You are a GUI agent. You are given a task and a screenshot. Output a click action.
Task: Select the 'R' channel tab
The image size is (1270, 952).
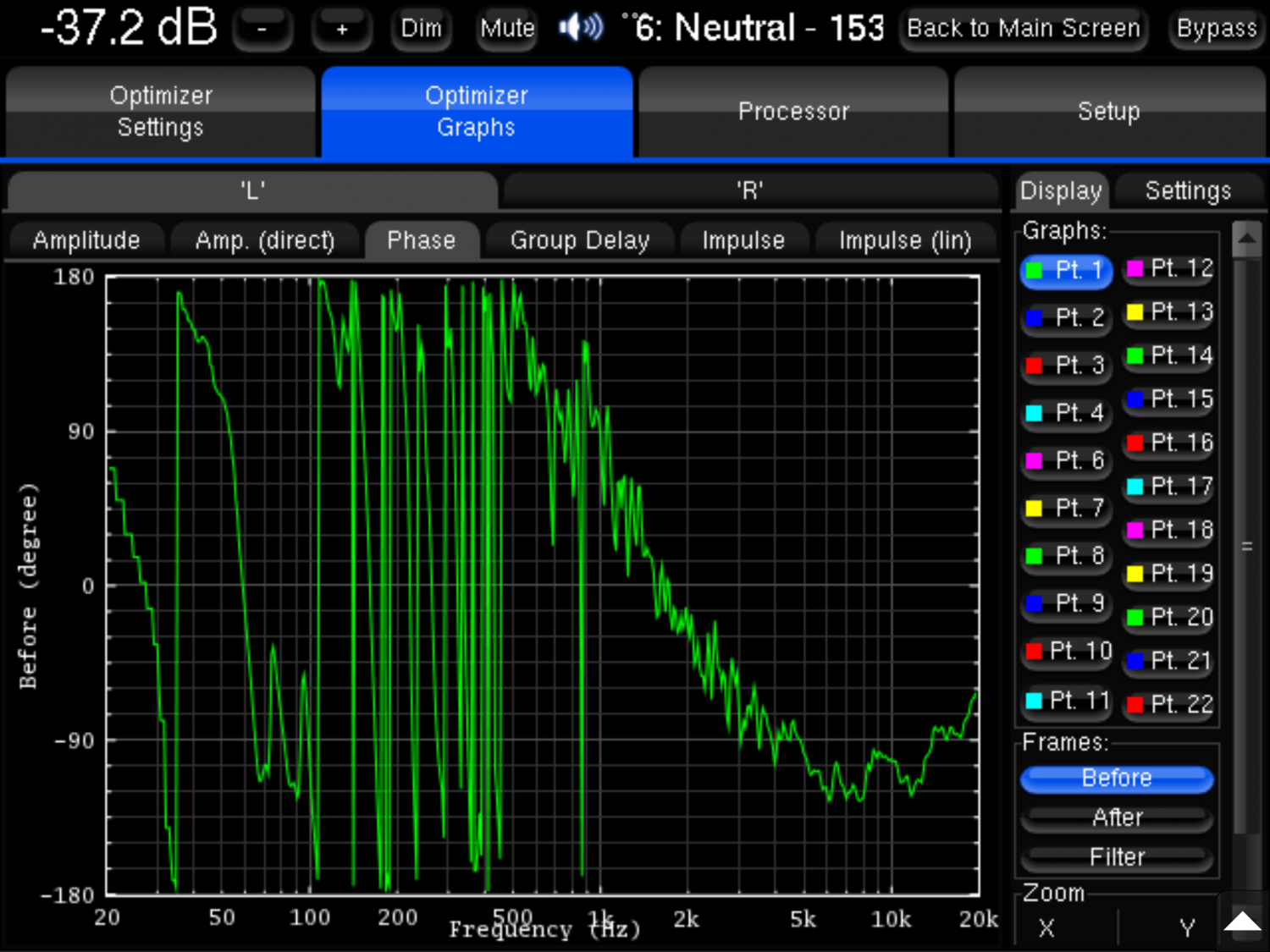click(x=750, y=190)
